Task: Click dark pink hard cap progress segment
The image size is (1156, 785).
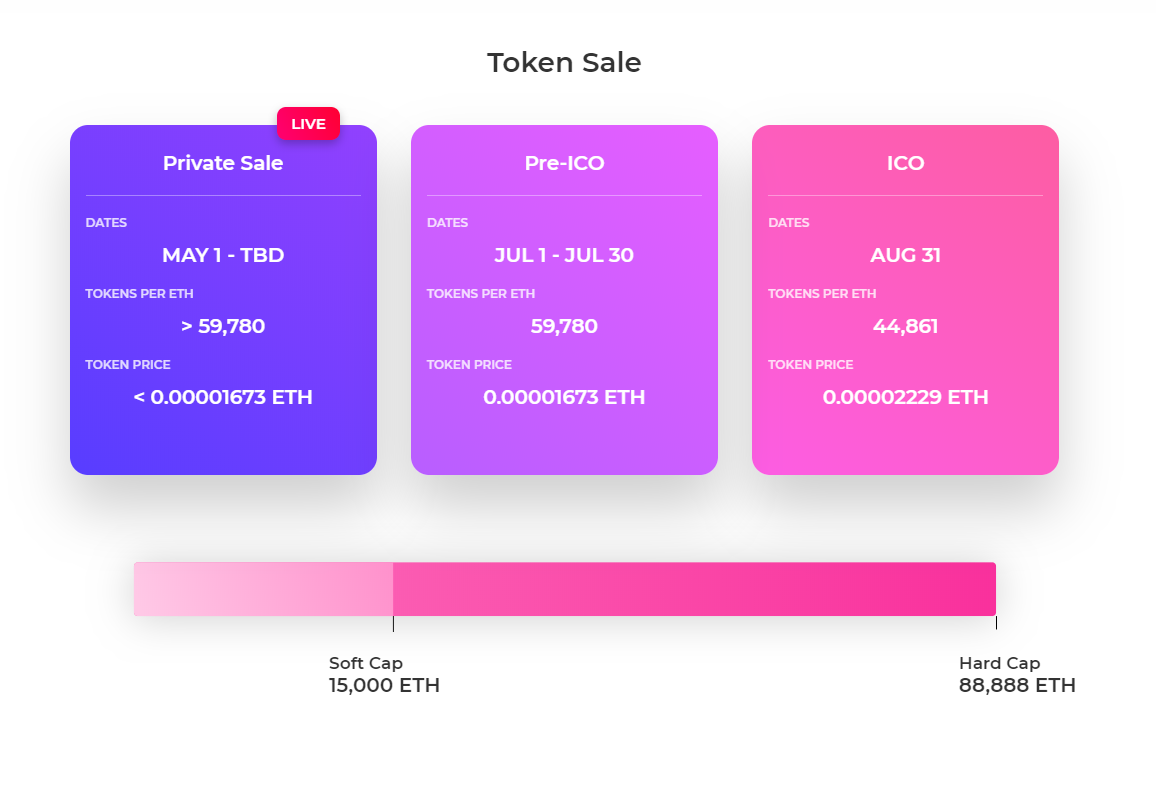Action: click(694, 589)
